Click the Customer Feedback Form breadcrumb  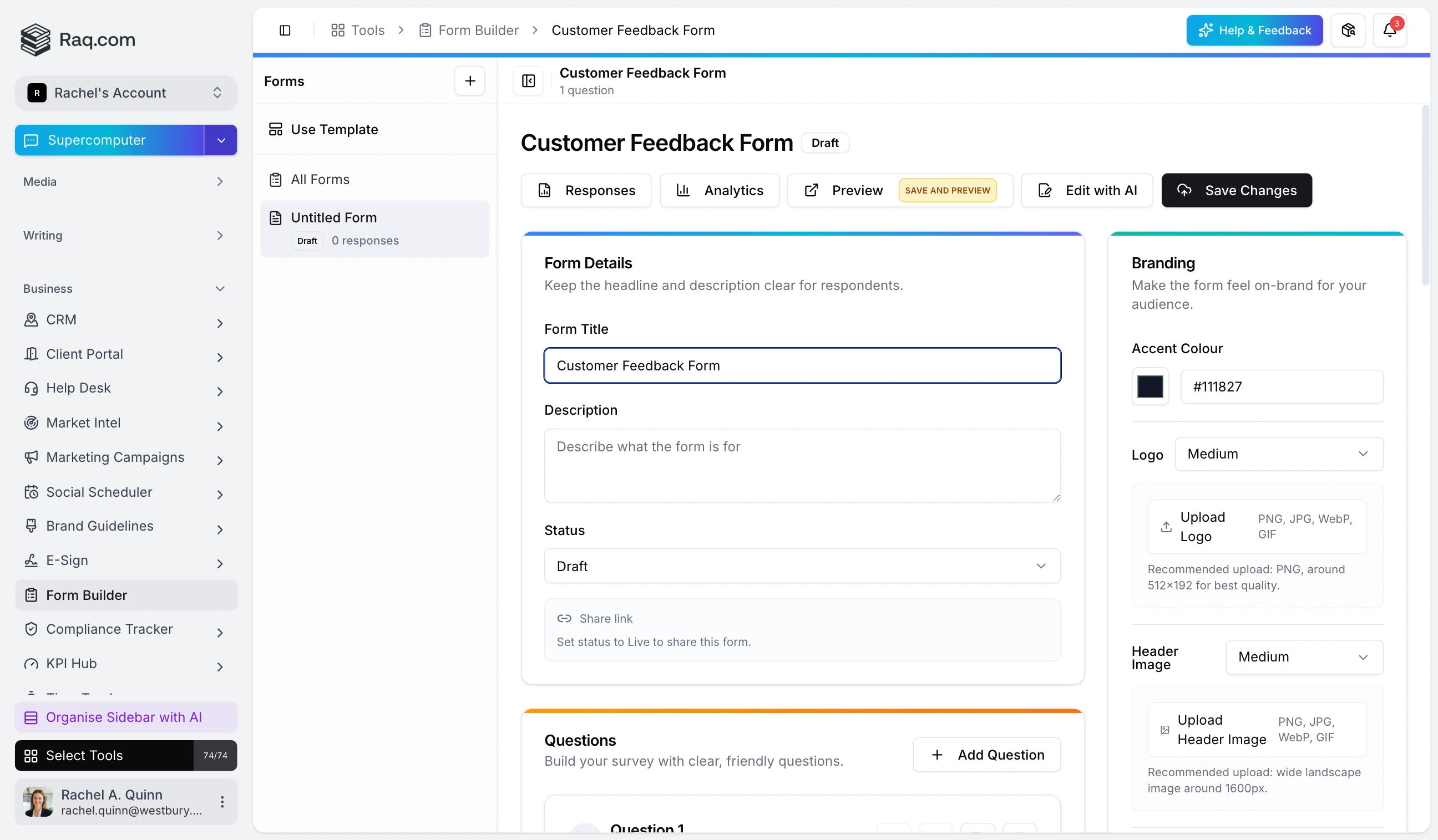tap(633, 30)
